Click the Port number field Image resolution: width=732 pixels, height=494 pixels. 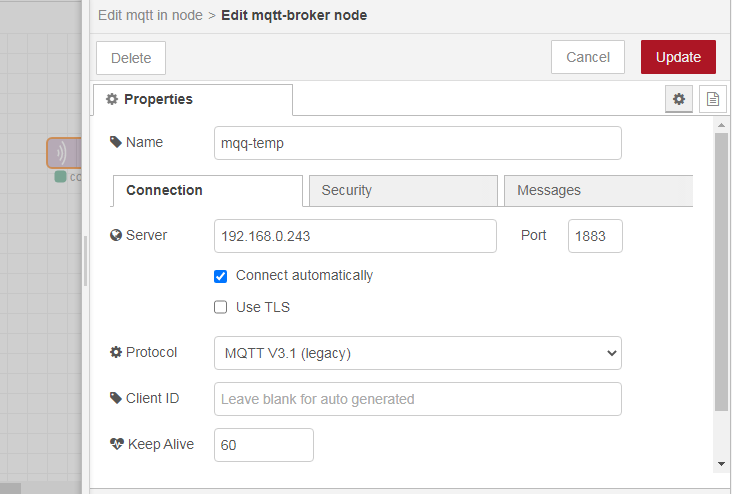[x=595, y=236]
